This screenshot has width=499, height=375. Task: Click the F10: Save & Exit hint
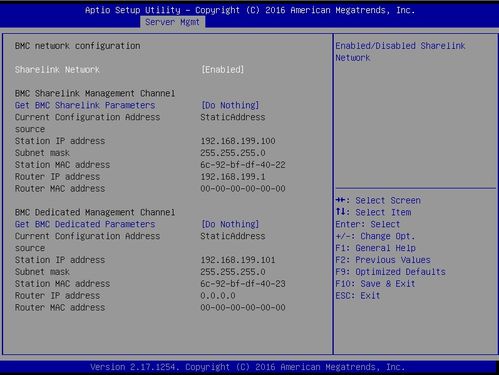point(375,284)
